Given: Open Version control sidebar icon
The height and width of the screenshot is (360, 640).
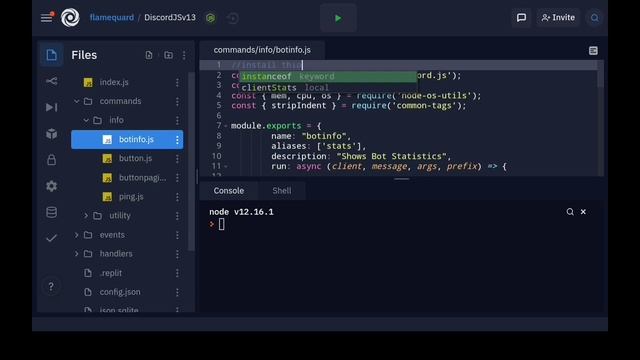Looking at the screenshot, I should point(51,81).
